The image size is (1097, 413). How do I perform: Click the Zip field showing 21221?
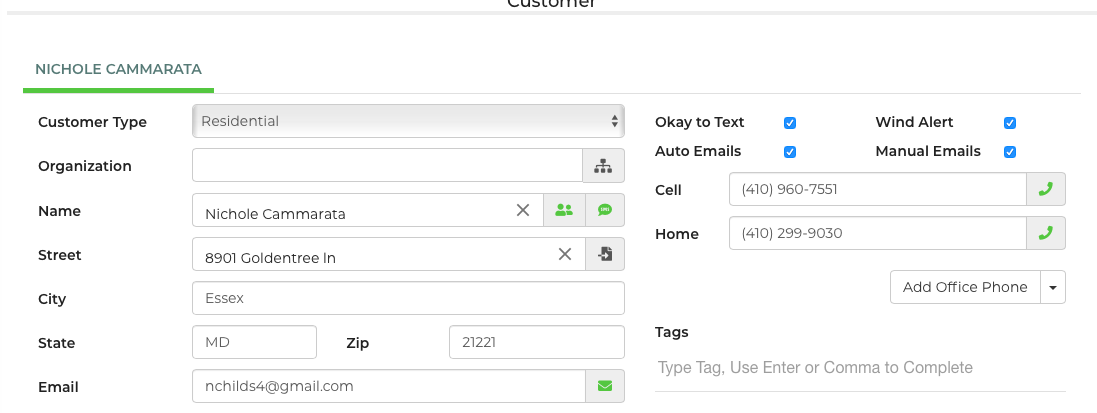click(536, 342)
